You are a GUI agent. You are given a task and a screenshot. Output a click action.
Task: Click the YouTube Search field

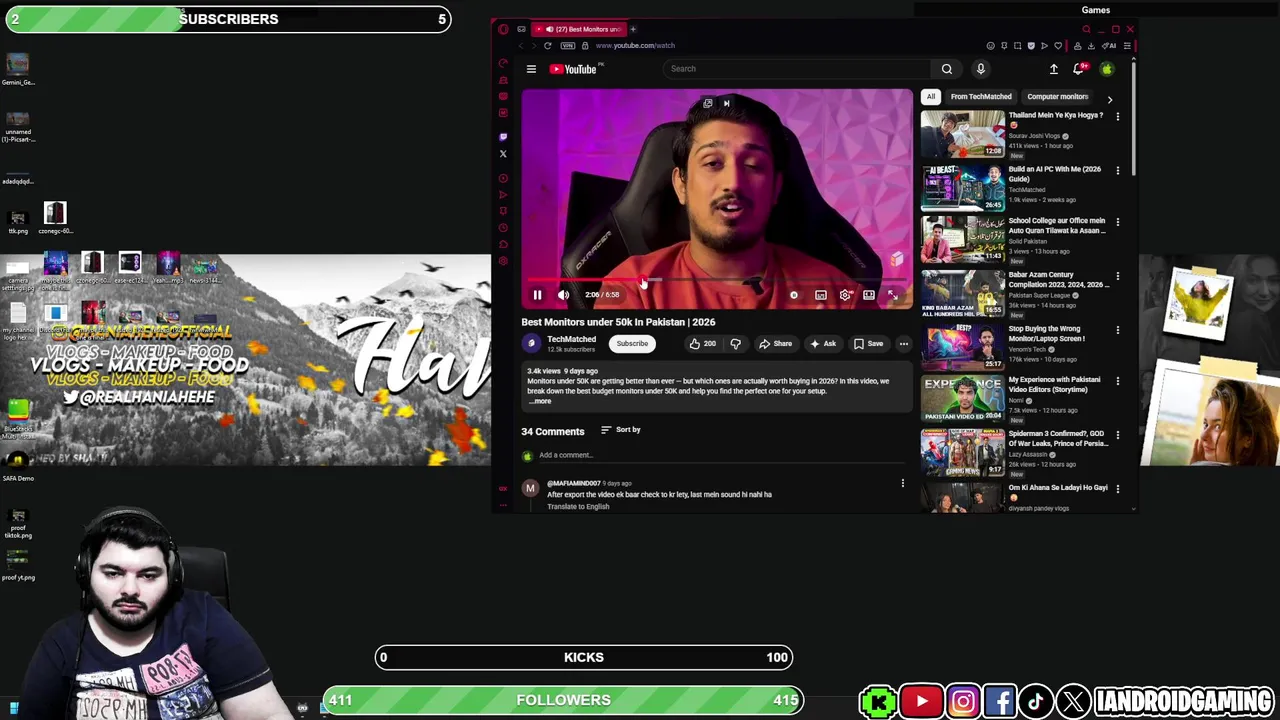coord(797,69)
